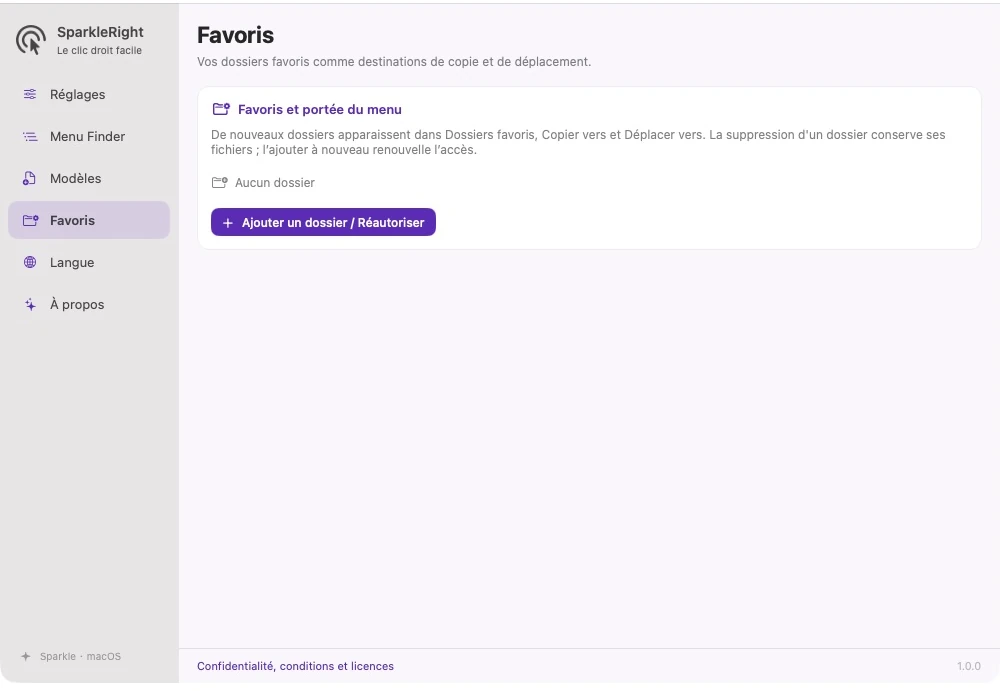The width and height of the screenshot is (1000, 691).
Task: Click the De nouveaux dossiers apparaissent description
Action: (x=578, y=142)
